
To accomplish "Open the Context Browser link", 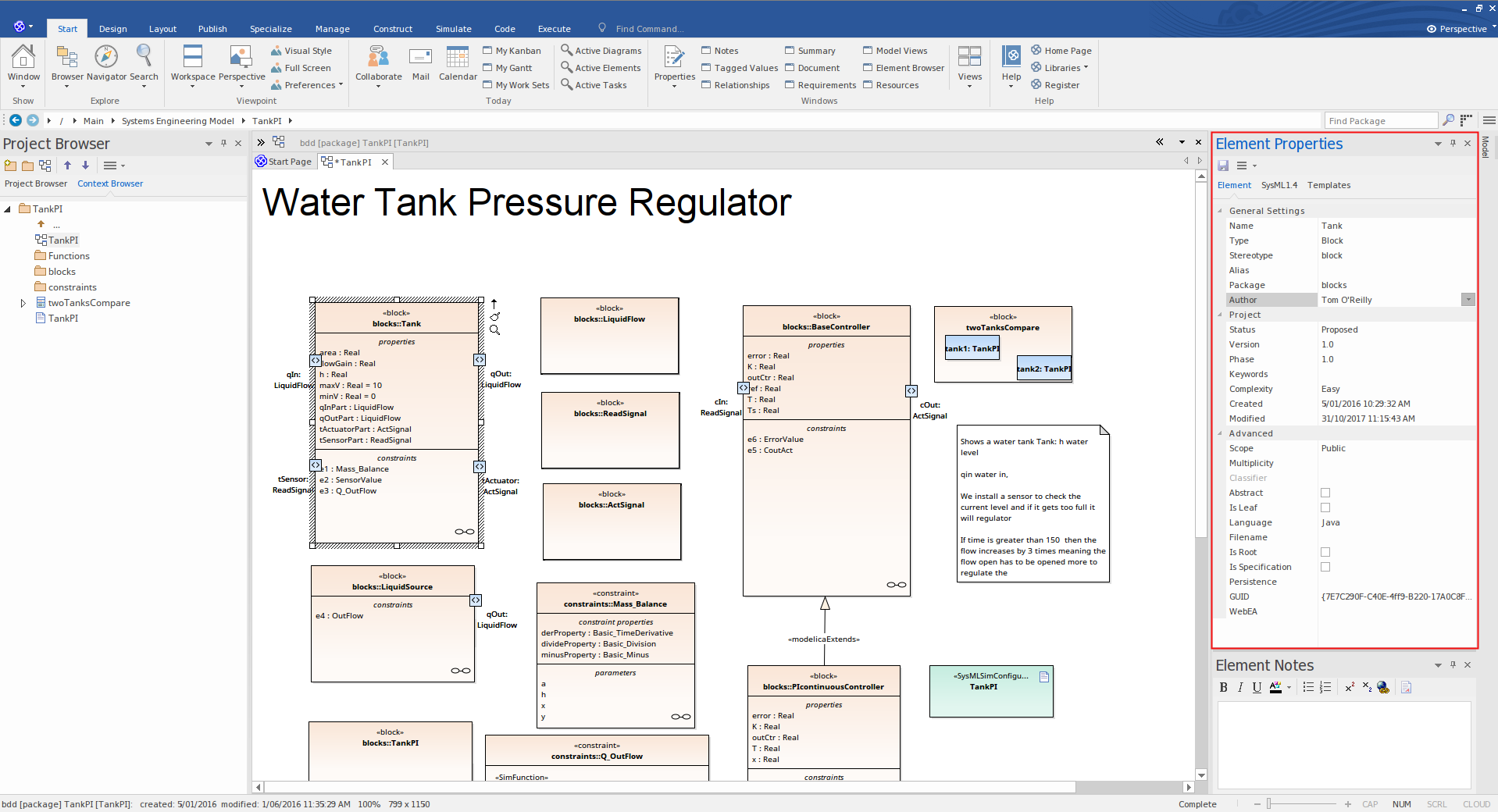I will (110, 183).
